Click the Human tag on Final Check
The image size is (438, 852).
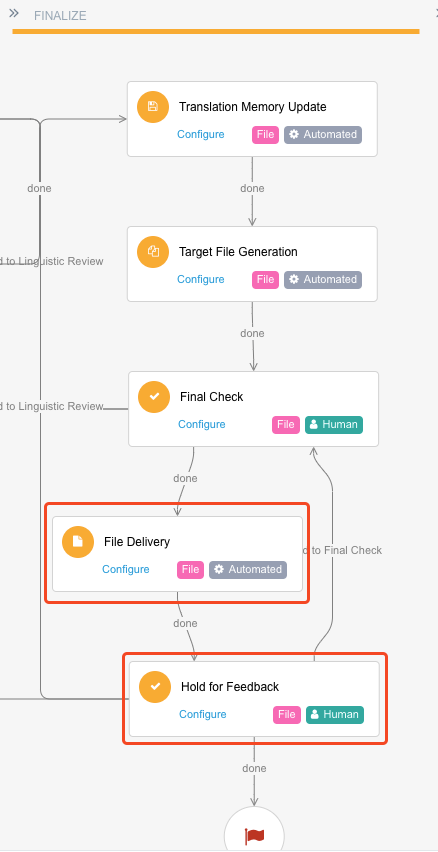pyautogui.click(x=334, y=425)
